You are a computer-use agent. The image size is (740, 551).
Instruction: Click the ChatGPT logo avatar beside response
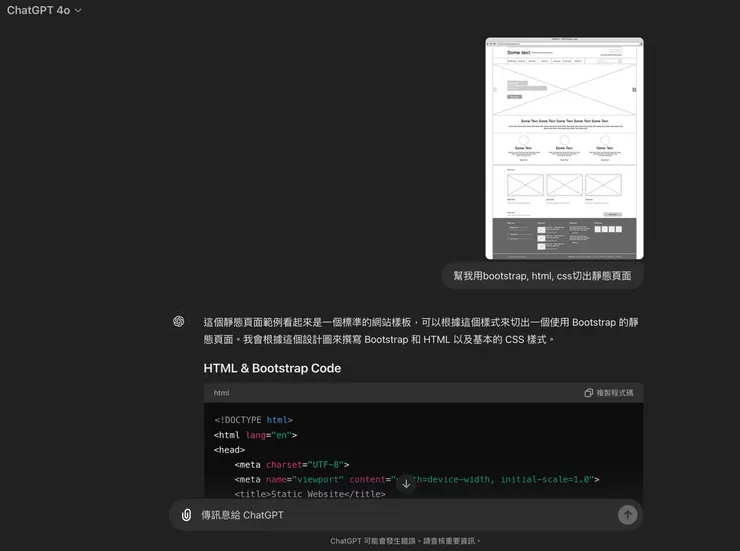pyautogui.click(x=178, y=321)
